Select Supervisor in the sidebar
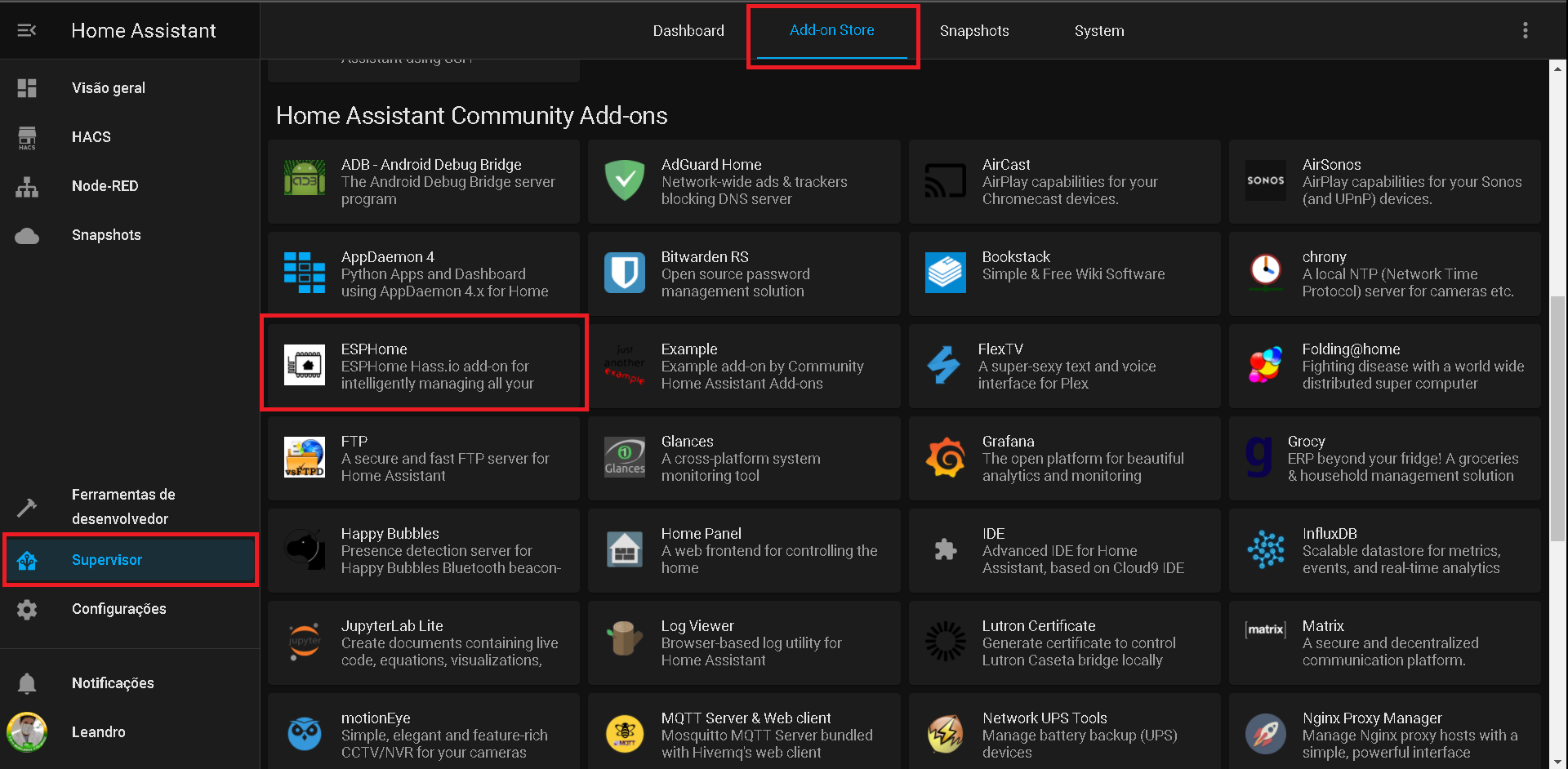The height and width of the screenshot is (769, 1568). [x=131, y=560]
